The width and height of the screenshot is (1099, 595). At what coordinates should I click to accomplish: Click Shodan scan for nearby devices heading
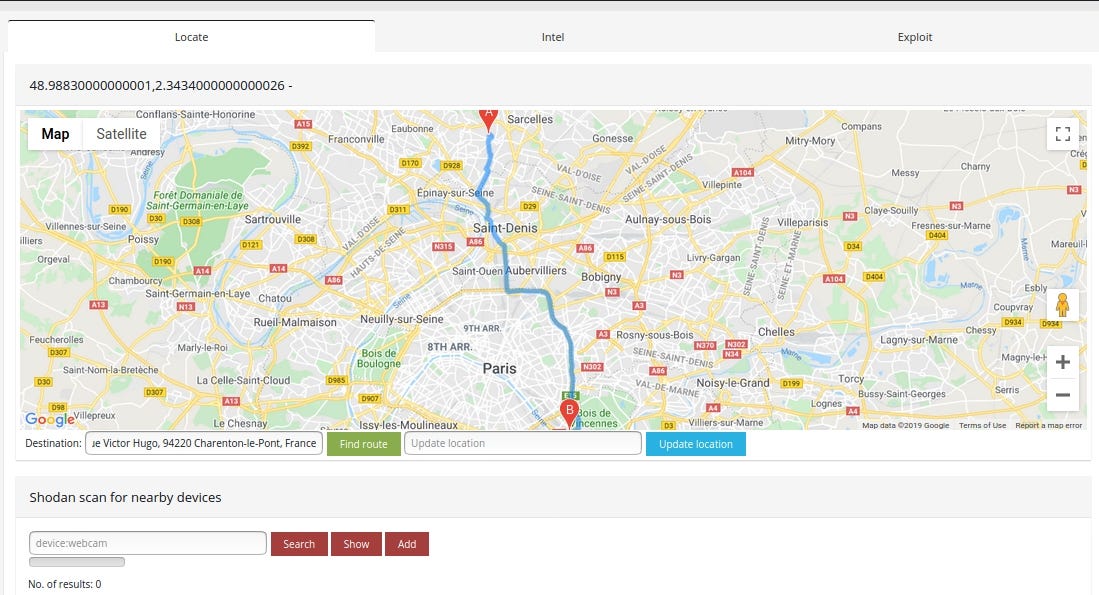click(x=125, y=498)
